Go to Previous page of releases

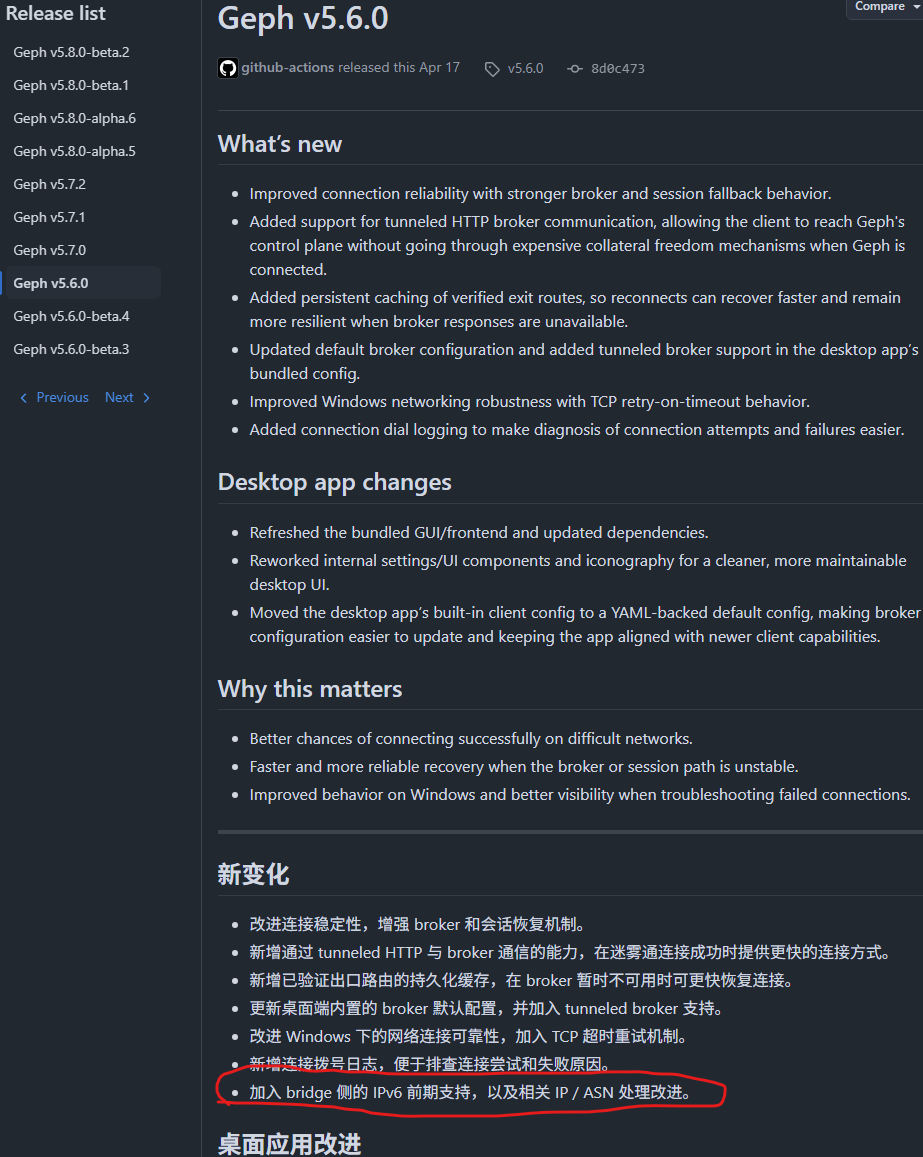(x=62, y=398)
